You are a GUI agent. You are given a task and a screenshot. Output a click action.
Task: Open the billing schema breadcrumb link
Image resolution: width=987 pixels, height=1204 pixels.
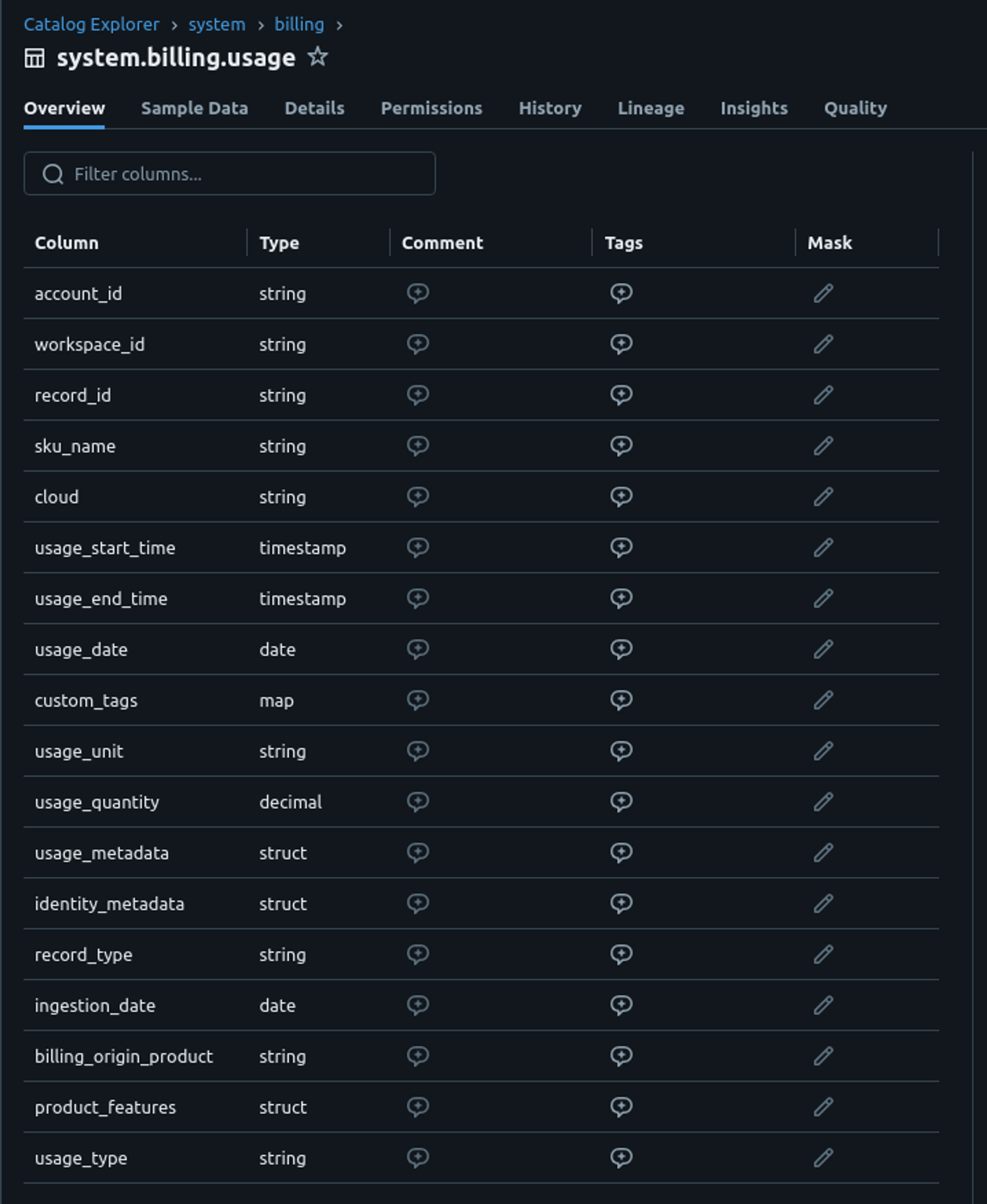pos(299,25)
